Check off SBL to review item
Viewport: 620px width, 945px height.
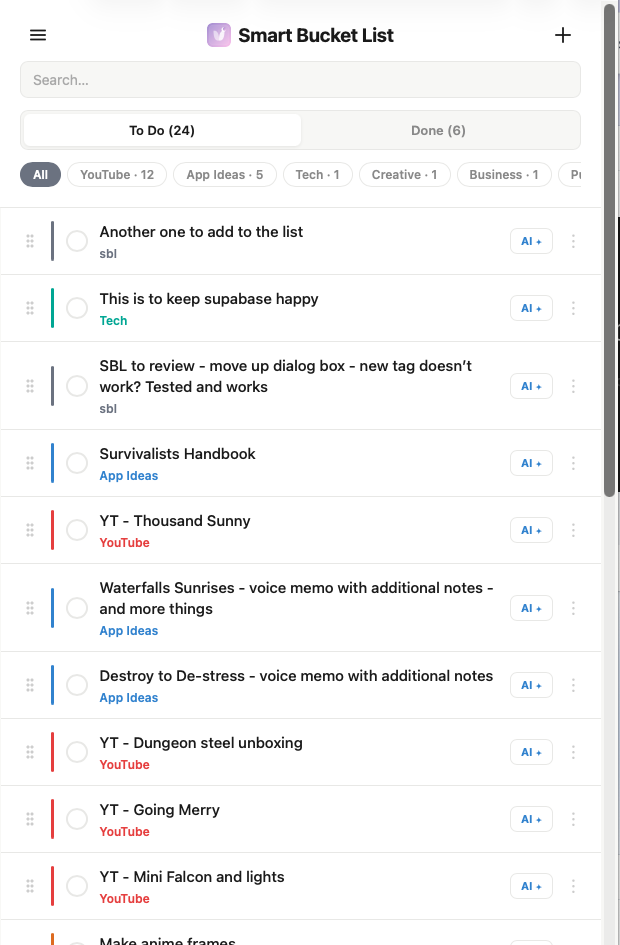point(77,386)
